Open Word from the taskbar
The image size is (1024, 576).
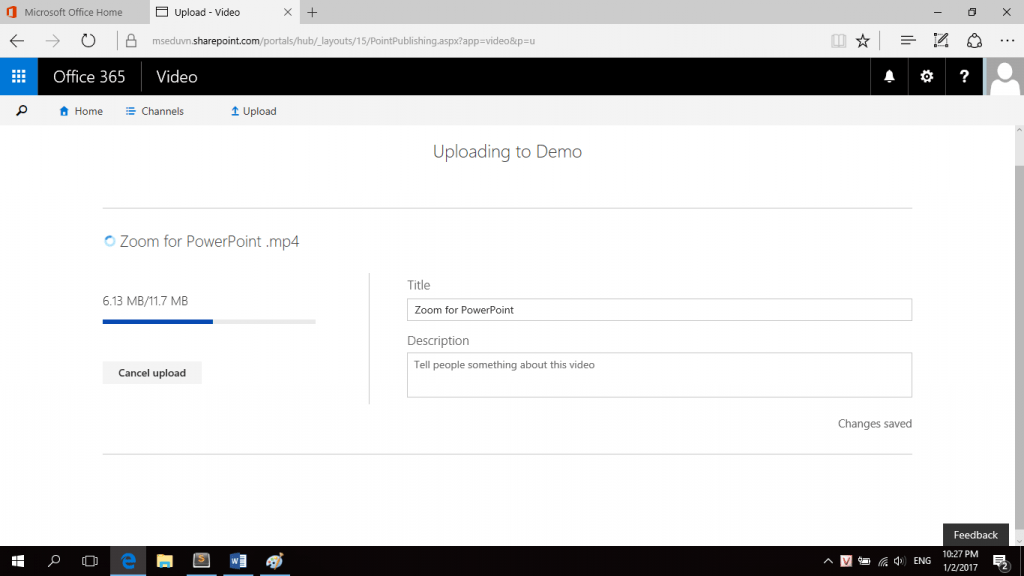[x=238, y=561]
